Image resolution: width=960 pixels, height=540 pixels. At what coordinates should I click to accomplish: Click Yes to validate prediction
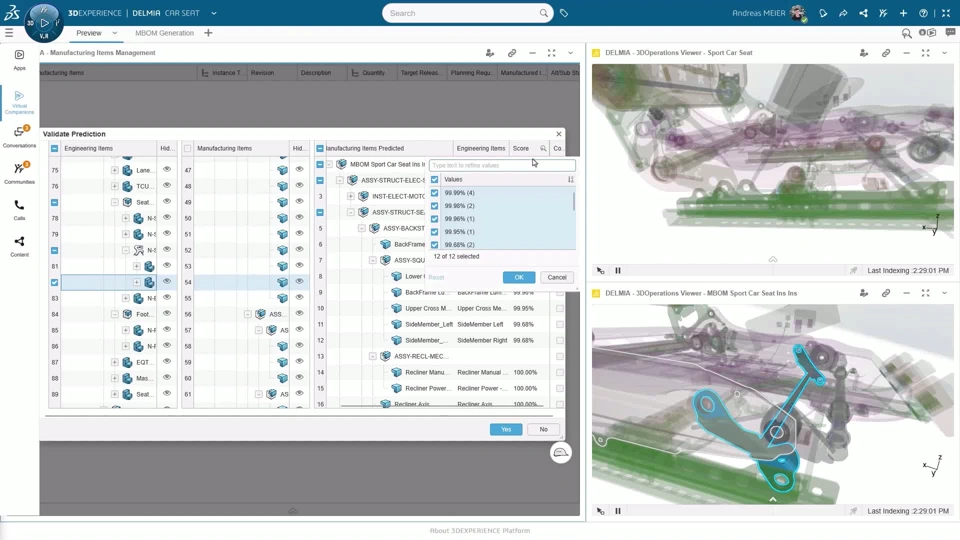point(506,429)
